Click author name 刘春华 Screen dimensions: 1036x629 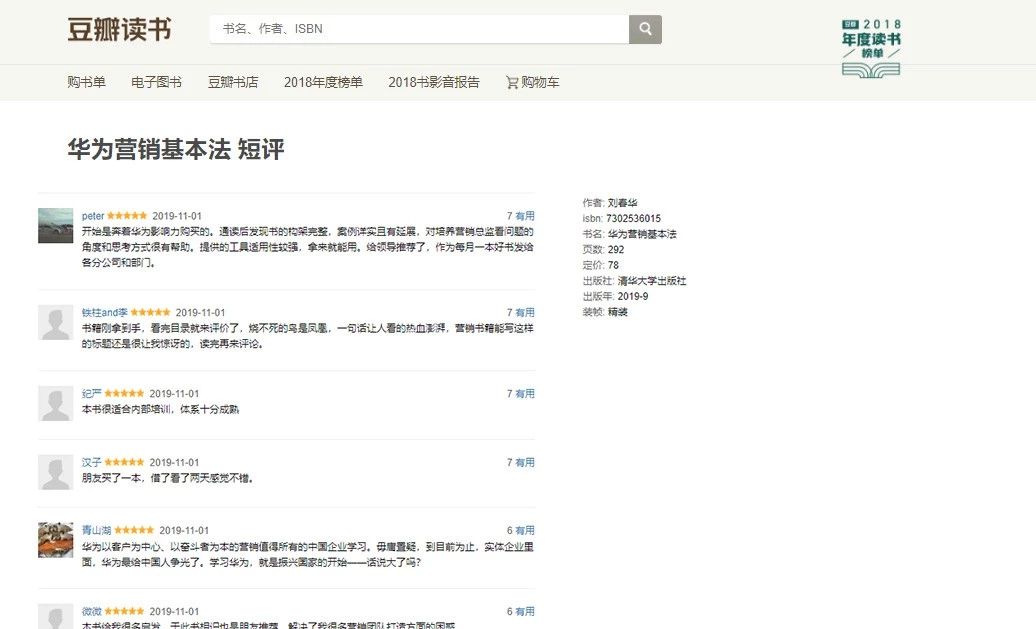622,203
